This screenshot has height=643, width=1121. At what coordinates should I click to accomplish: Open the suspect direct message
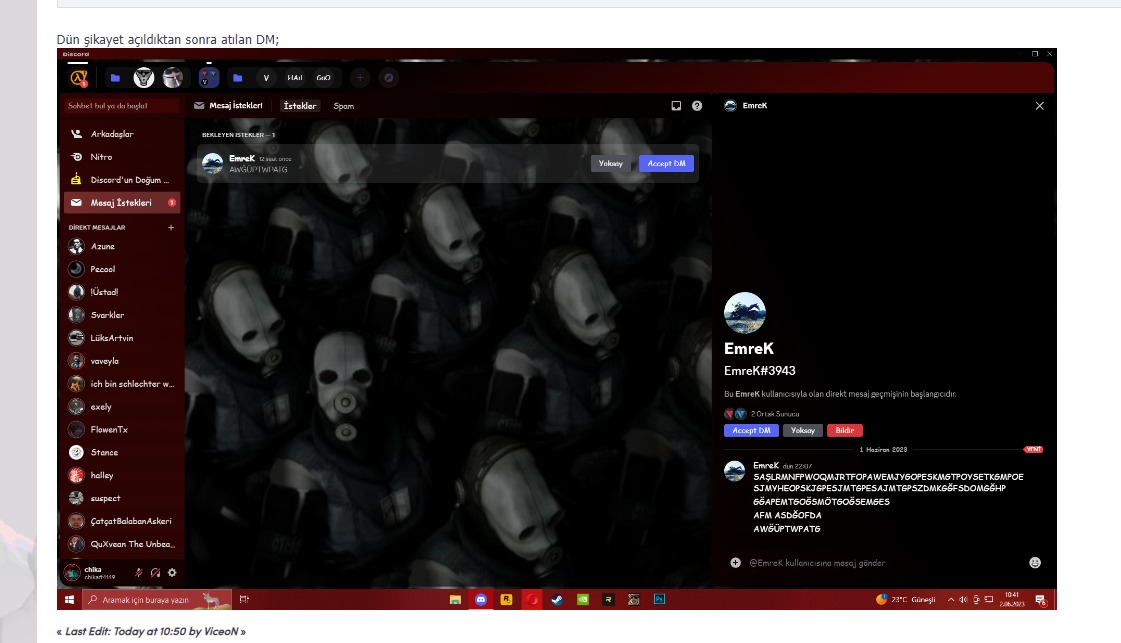[x=122, y=499]
